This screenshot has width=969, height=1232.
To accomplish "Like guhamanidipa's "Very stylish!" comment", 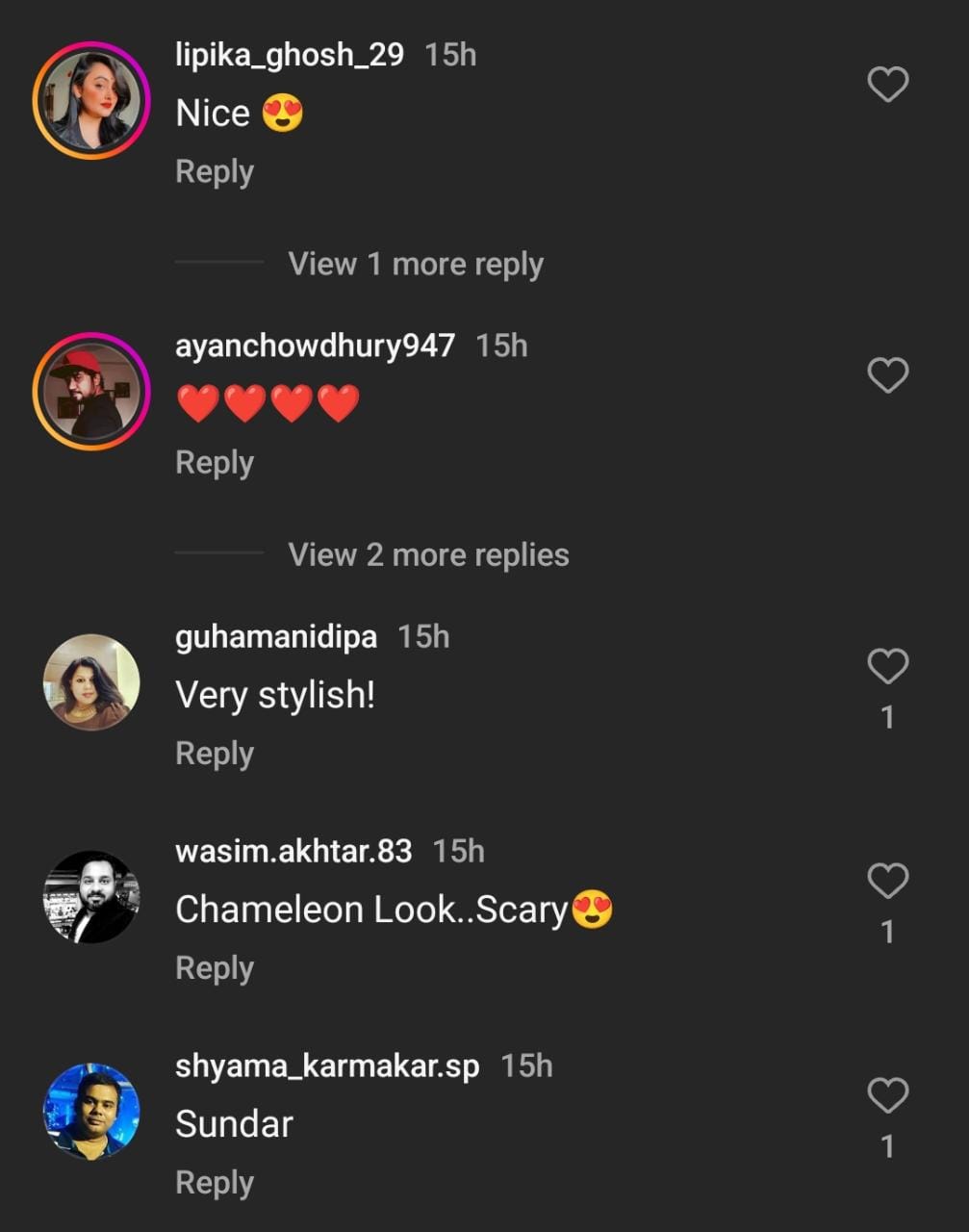I will [887, 666].
